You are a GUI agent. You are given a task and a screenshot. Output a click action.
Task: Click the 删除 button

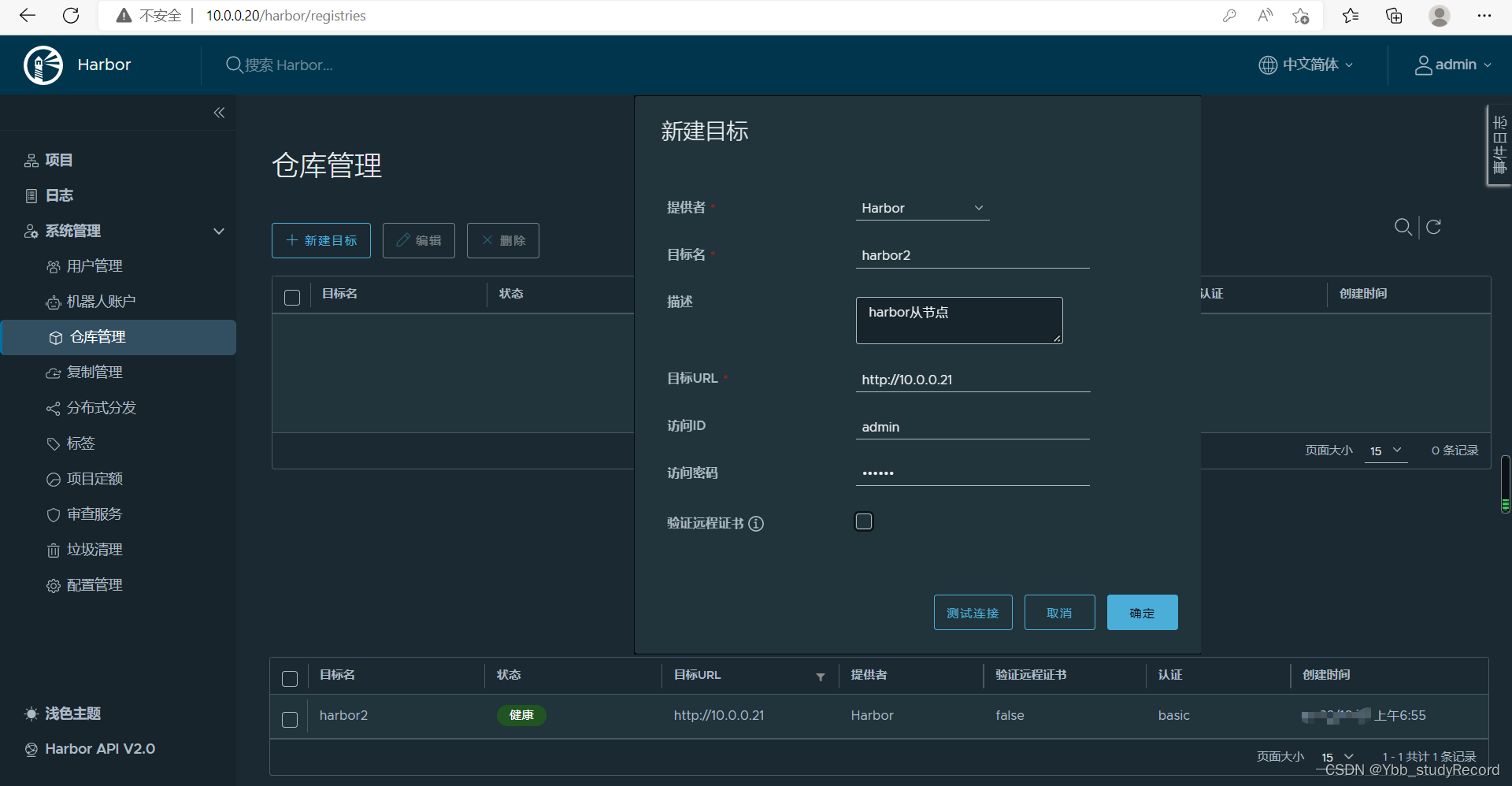503,240
